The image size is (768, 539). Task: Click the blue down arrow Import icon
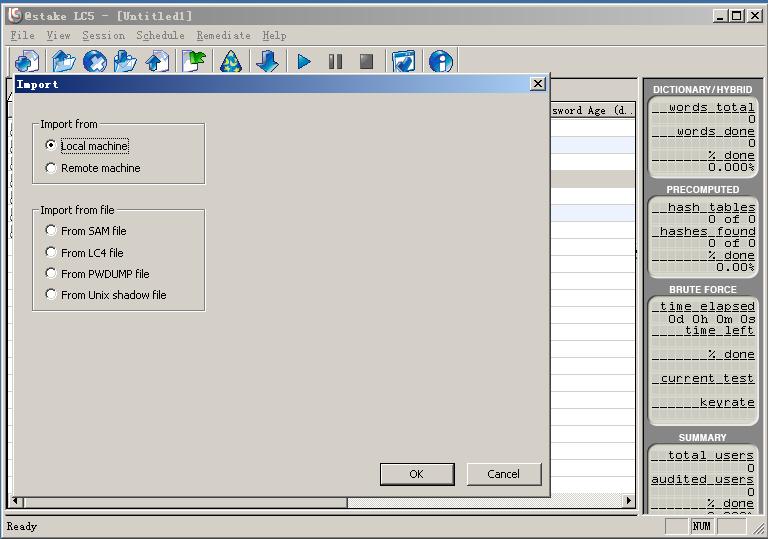tap(267, 62)
